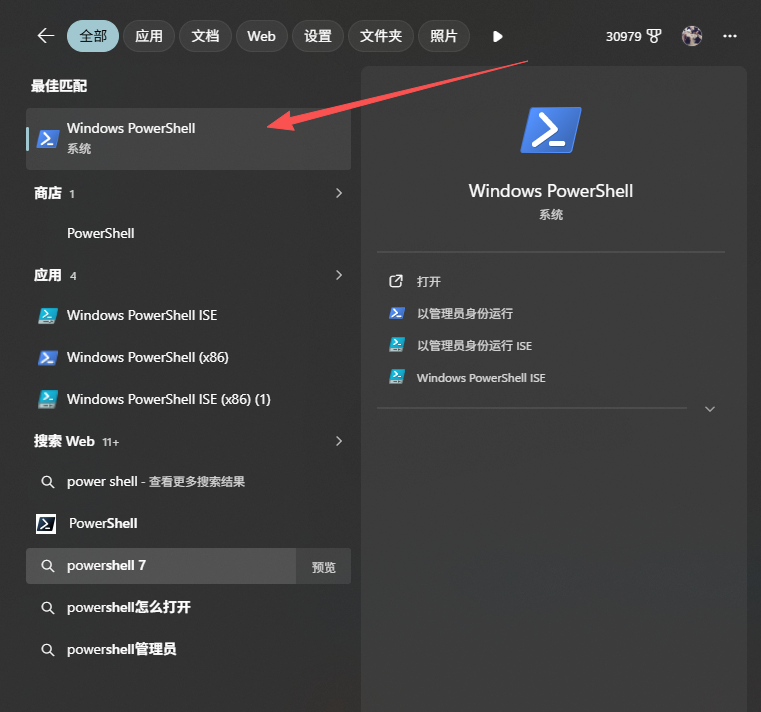Viewport: 761px width, 712px height.
Task: Open Windows PowerShell (x86) result
Action: 188,358
